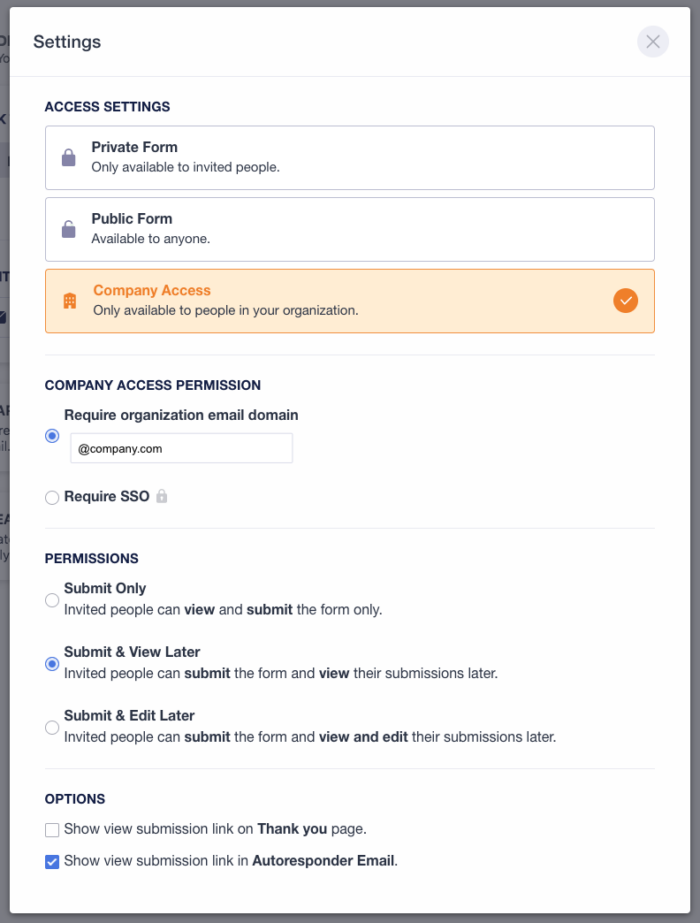Select the Submit & Edit Later permission
Screen dimensions: 700x923
tap(52, 727)
